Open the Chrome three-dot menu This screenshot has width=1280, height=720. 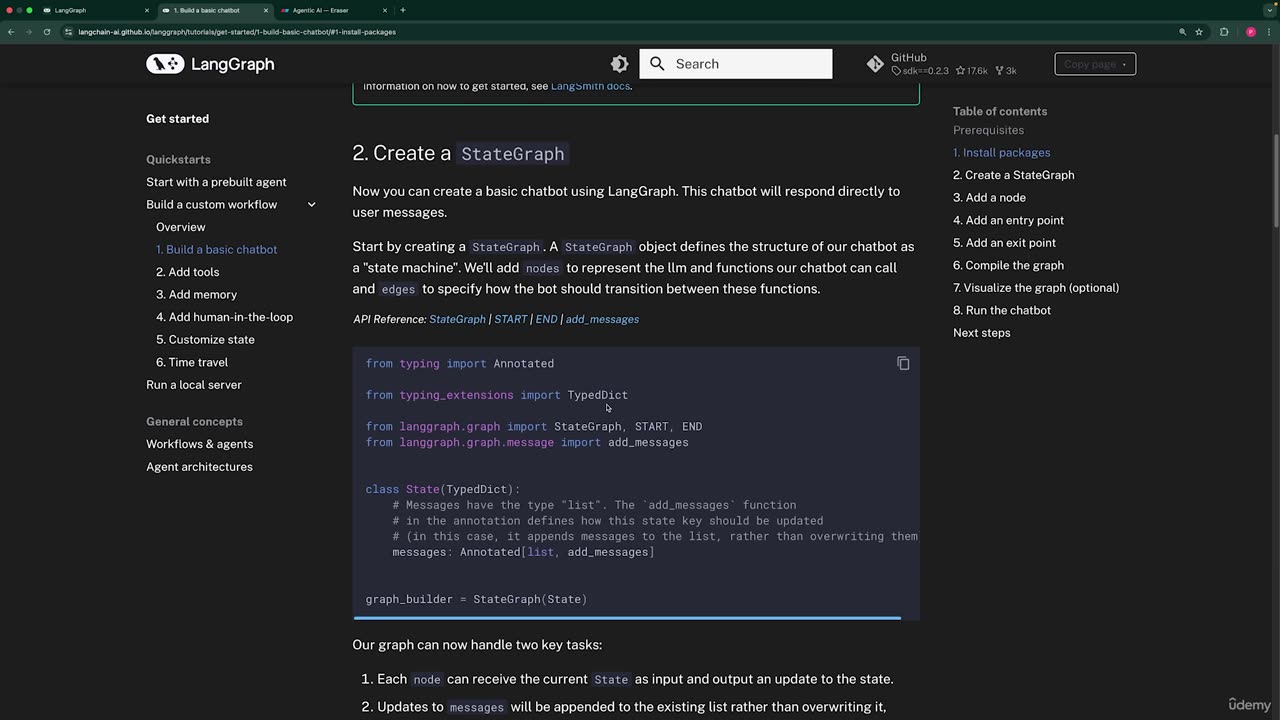[x=1268, y=32]
